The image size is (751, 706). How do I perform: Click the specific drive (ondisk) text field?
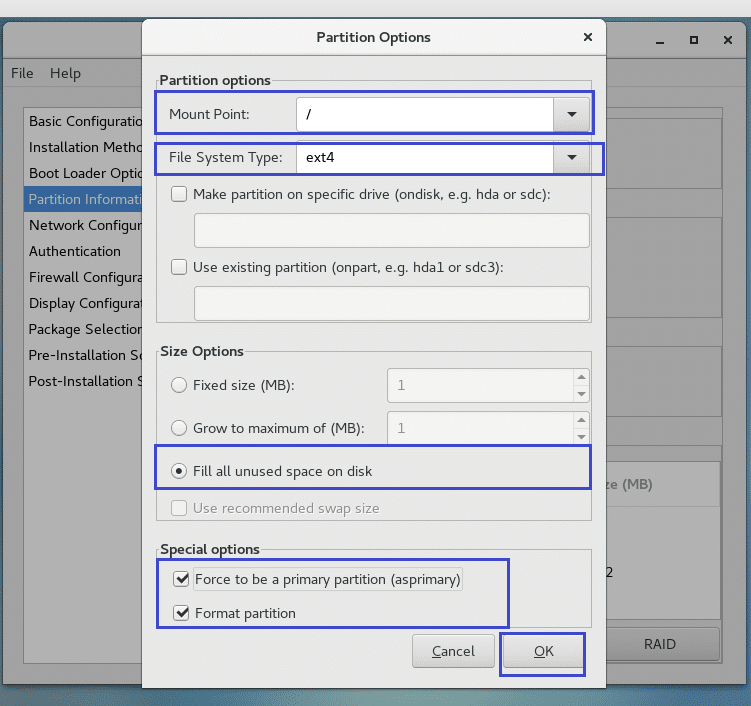click(391, 230)
